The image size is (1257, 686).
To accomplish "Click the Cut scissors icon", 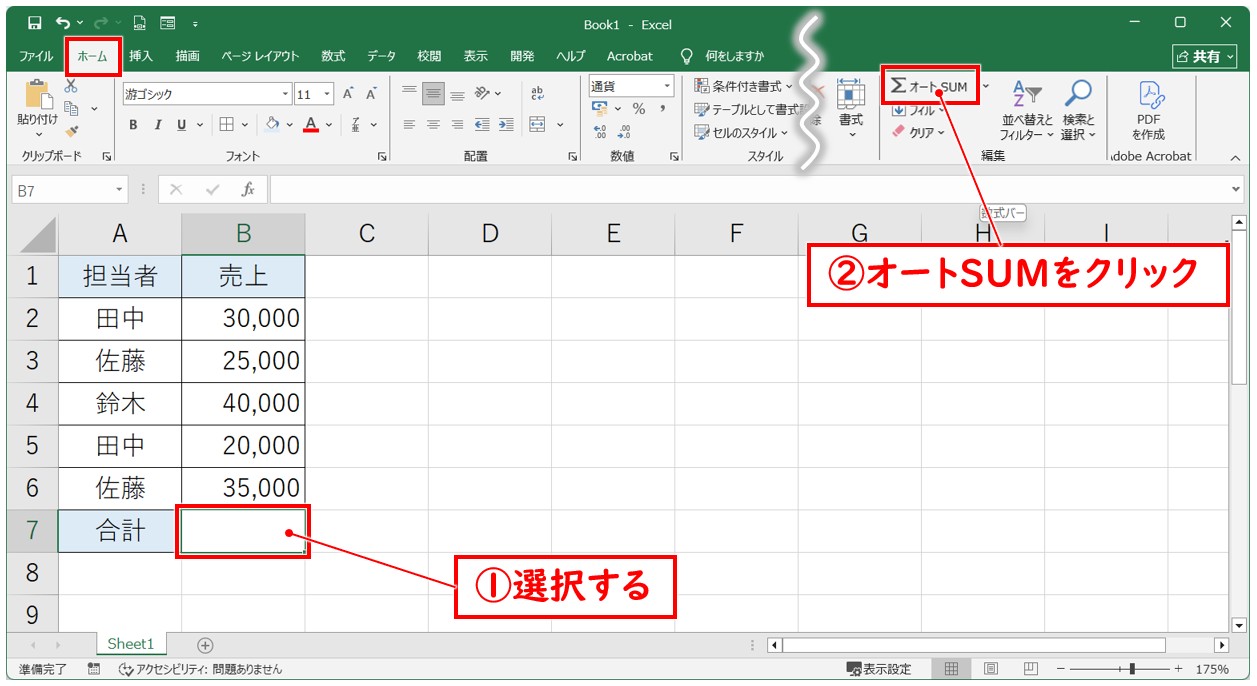I will coord(71,87).
